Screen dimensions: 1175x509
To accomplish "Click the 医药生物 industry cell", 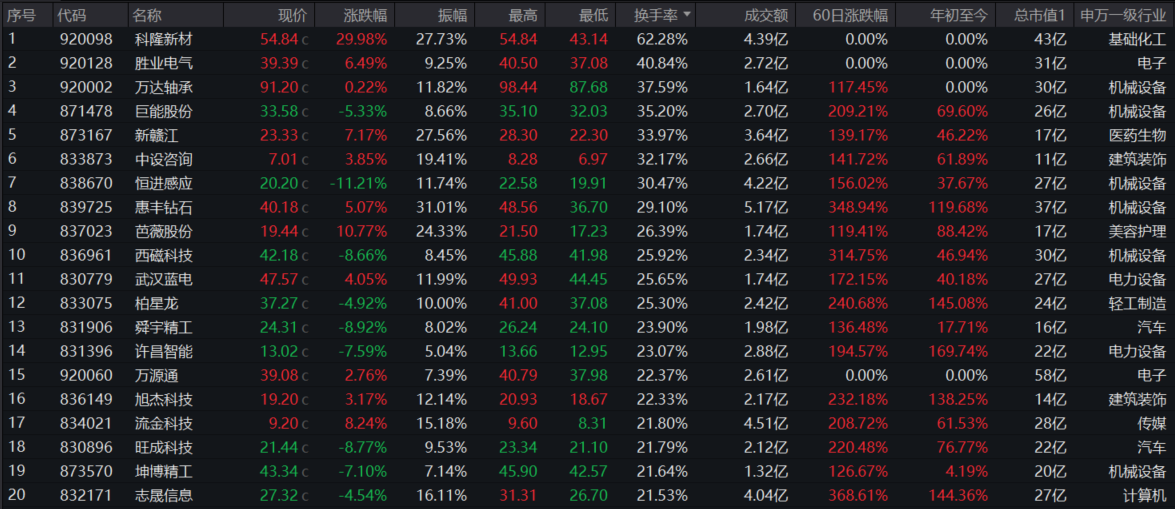I will pos(1138,135).
